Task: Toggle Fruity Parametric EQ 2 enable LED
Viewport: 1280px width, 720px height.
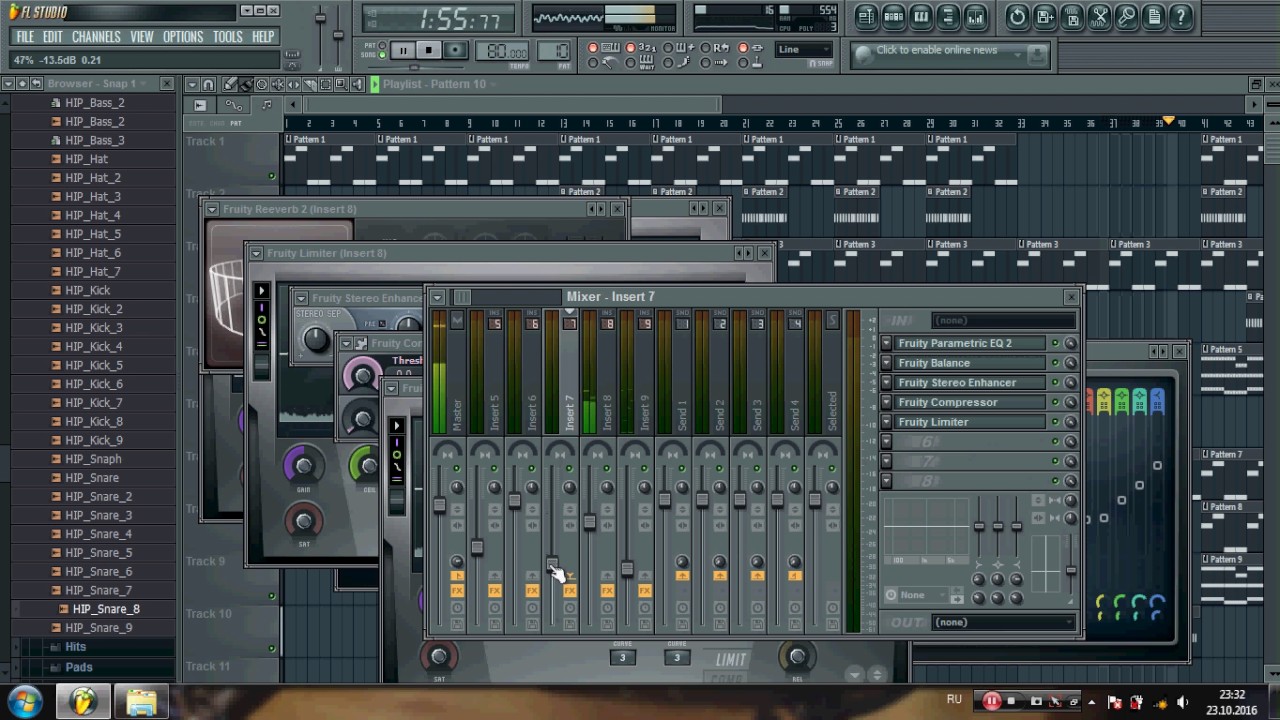Action: (x=1054, y=343)
